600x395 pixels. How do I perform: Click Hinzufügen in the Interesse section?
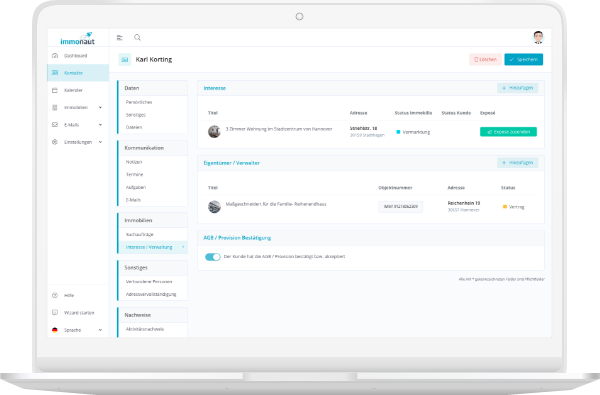coord(518,88)
